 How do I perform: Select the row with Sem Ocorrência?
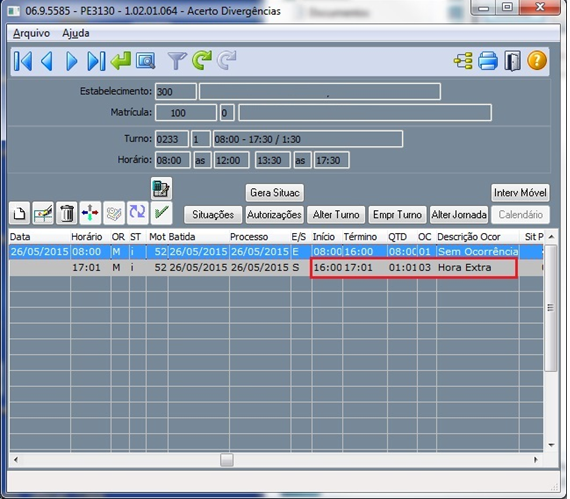point(276,251)
